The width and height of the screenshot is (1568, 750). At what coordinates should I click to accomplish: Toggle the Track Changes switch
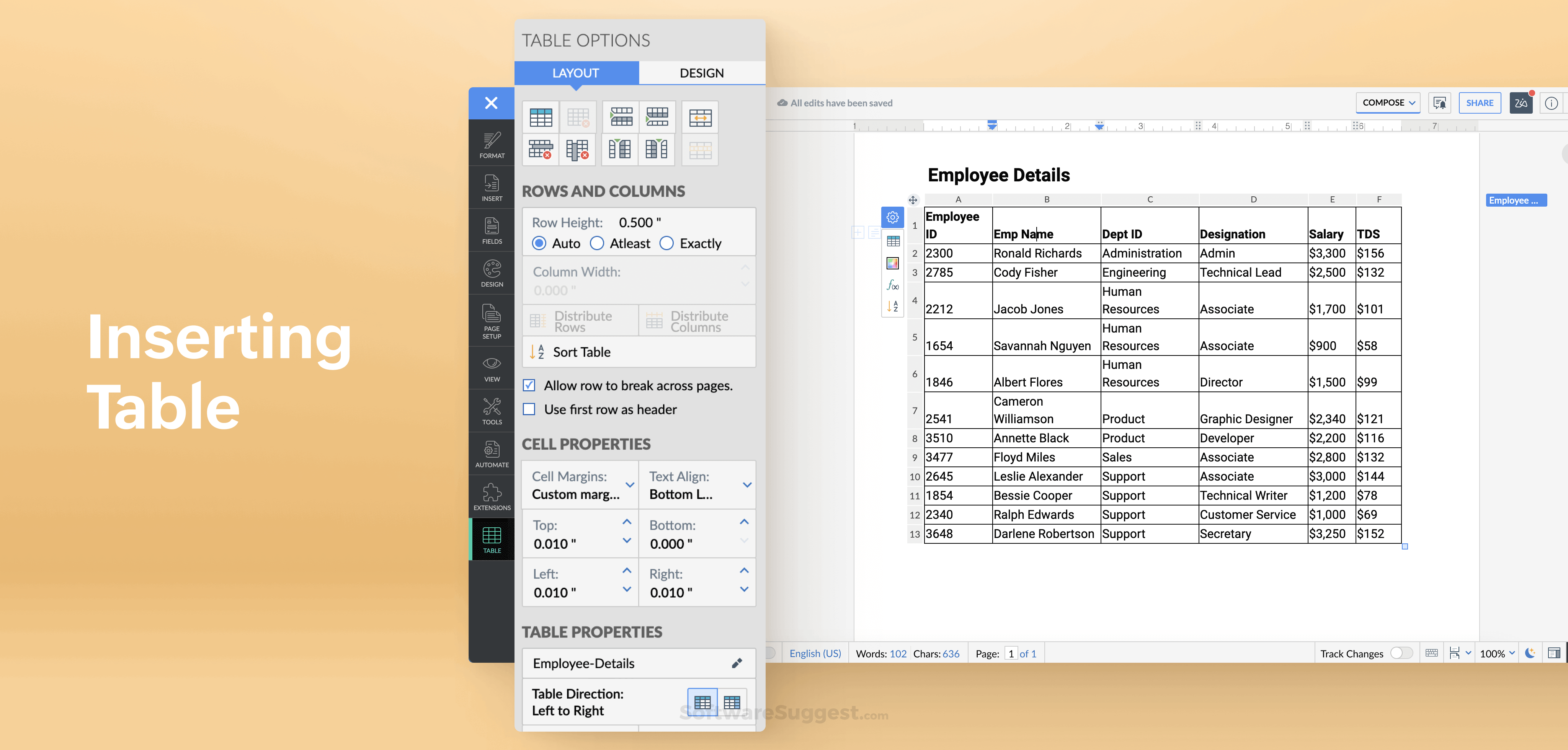pyautogui.click(x=1402, y=653)
